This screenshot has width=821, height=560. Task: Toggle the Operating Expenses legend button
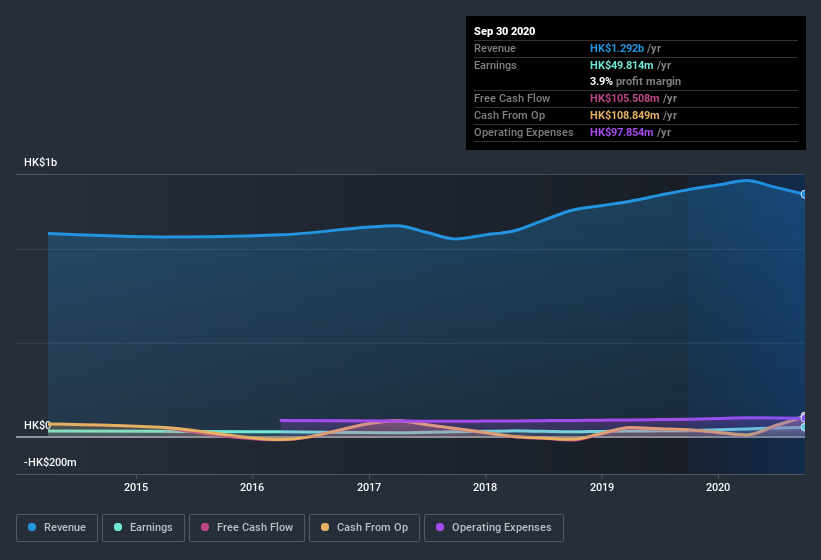(x=494, y=528)
